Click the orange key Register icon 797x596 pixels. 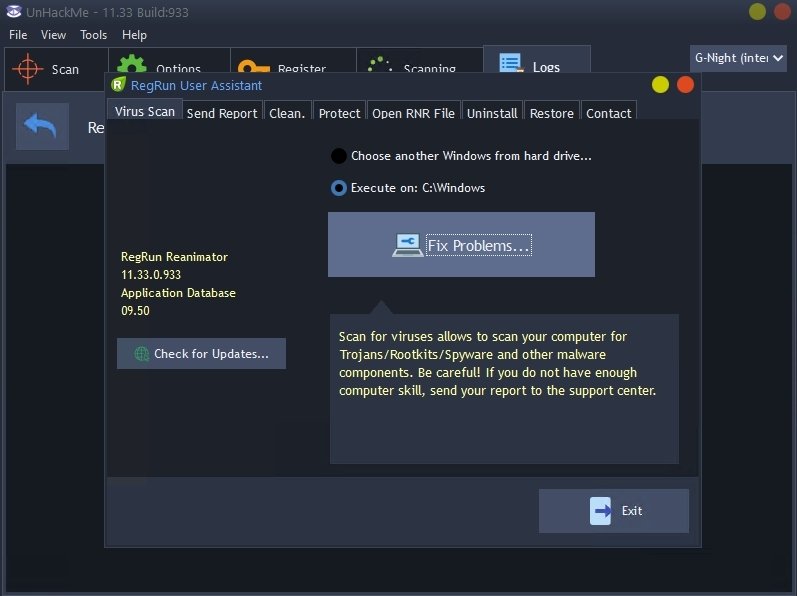click(x=253, y=66)
